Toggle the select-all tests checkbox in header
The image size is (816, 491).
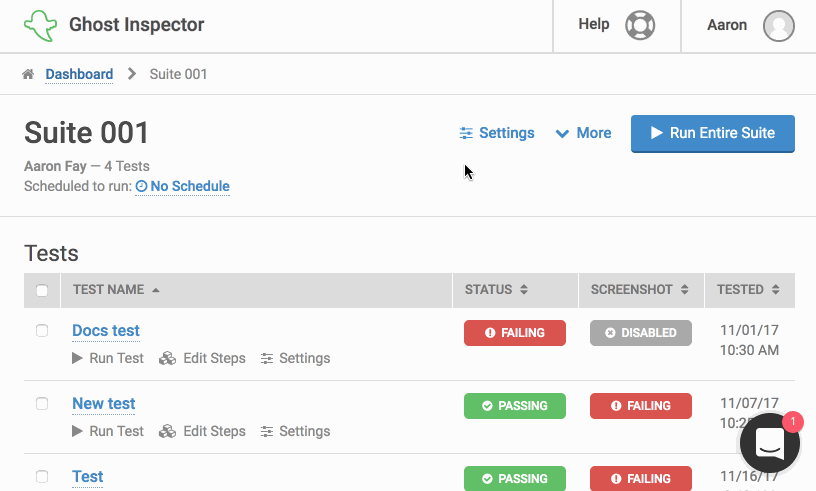pyautogui.click(x=42, y=290)
